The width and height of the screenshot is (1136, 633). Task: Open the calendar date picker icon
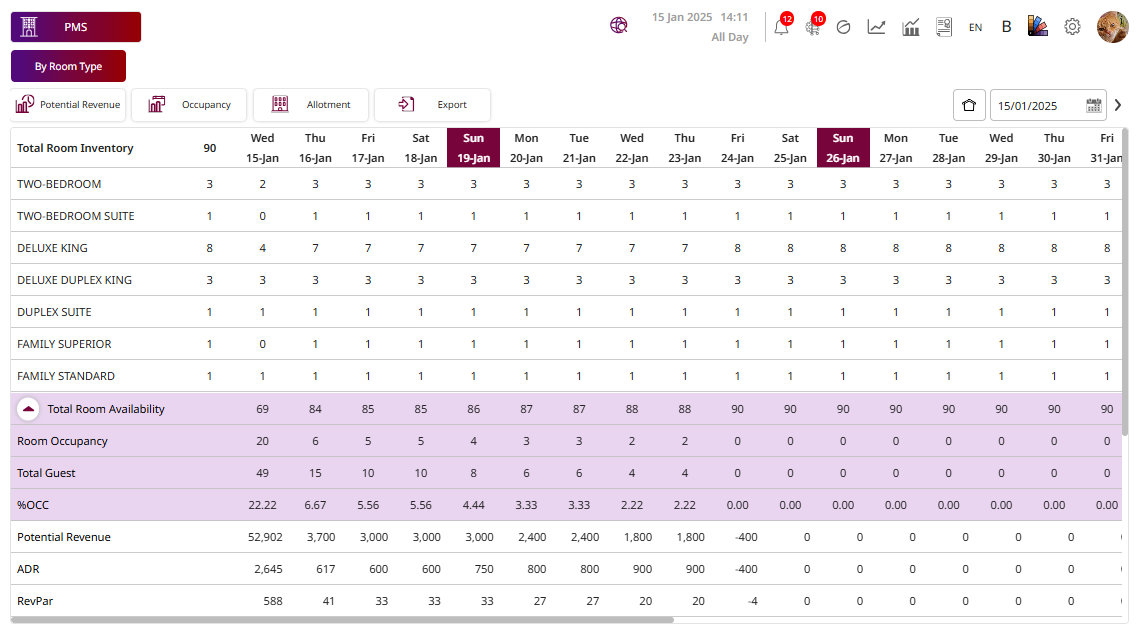point(1093,105)
